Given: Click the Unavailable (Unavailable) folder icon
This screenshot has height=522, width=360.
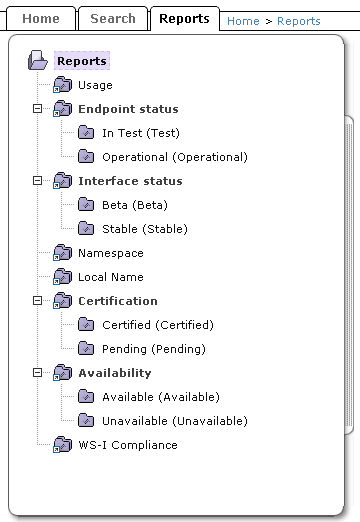Looking at the screenshot, I should (86, 420).
